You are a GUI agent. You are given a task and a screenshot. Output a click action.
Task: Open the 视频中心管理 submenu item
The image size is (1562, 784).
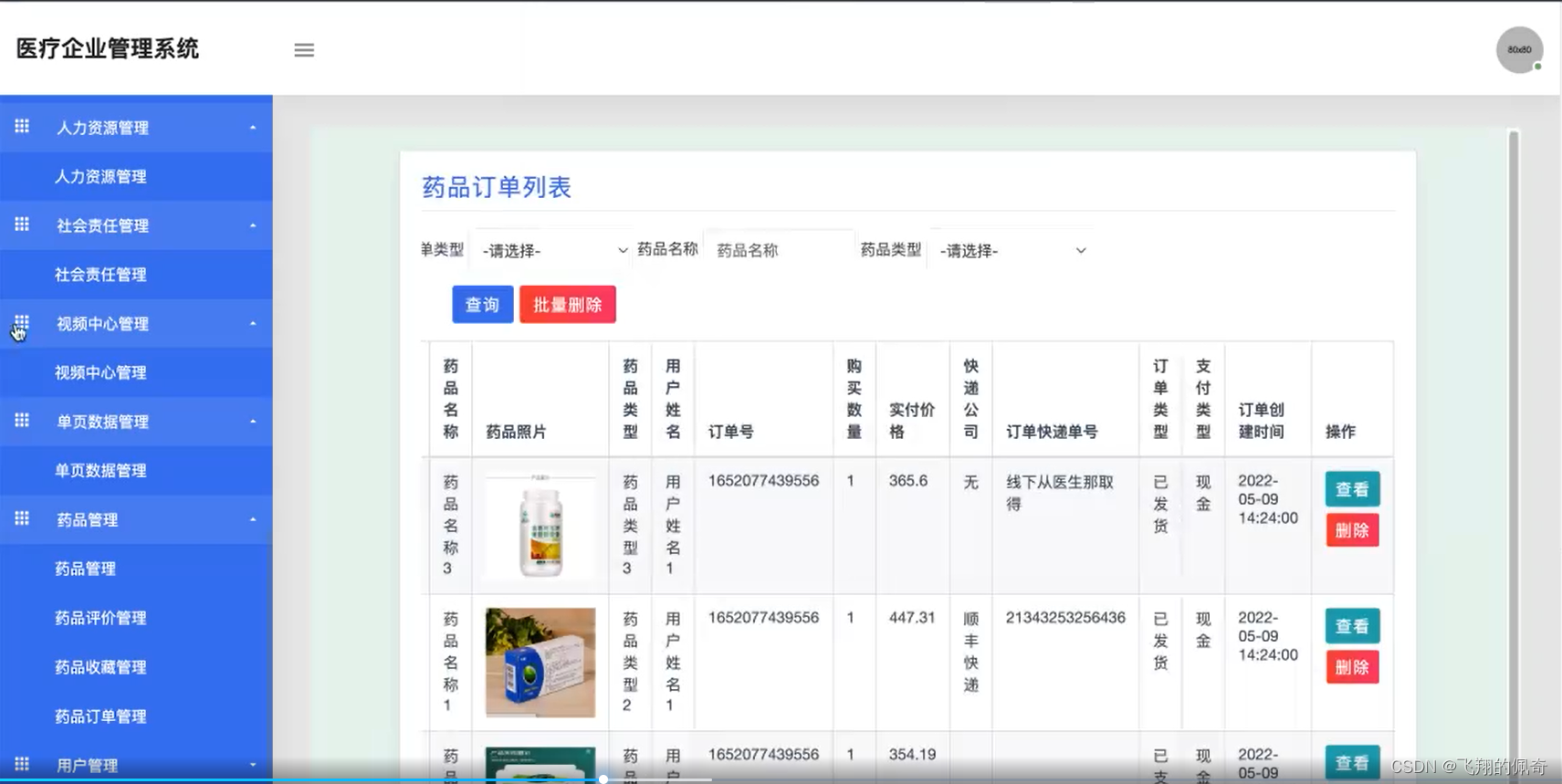pyautogui.click(x=136, y=372)
